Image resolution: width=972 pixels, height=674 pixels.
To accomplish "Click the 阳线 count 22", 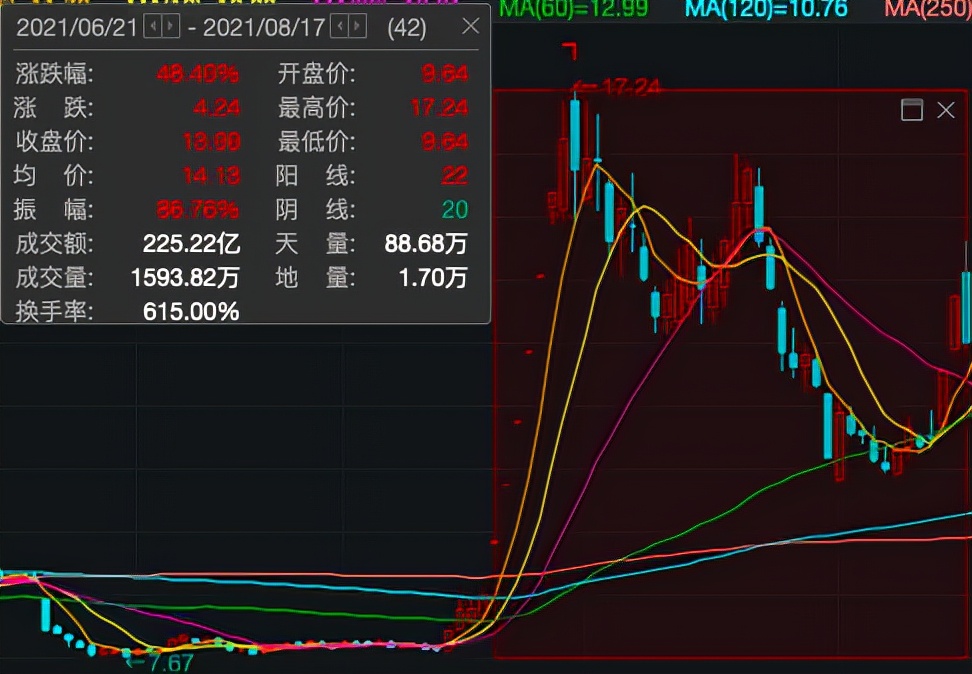I will coord(454,175).
